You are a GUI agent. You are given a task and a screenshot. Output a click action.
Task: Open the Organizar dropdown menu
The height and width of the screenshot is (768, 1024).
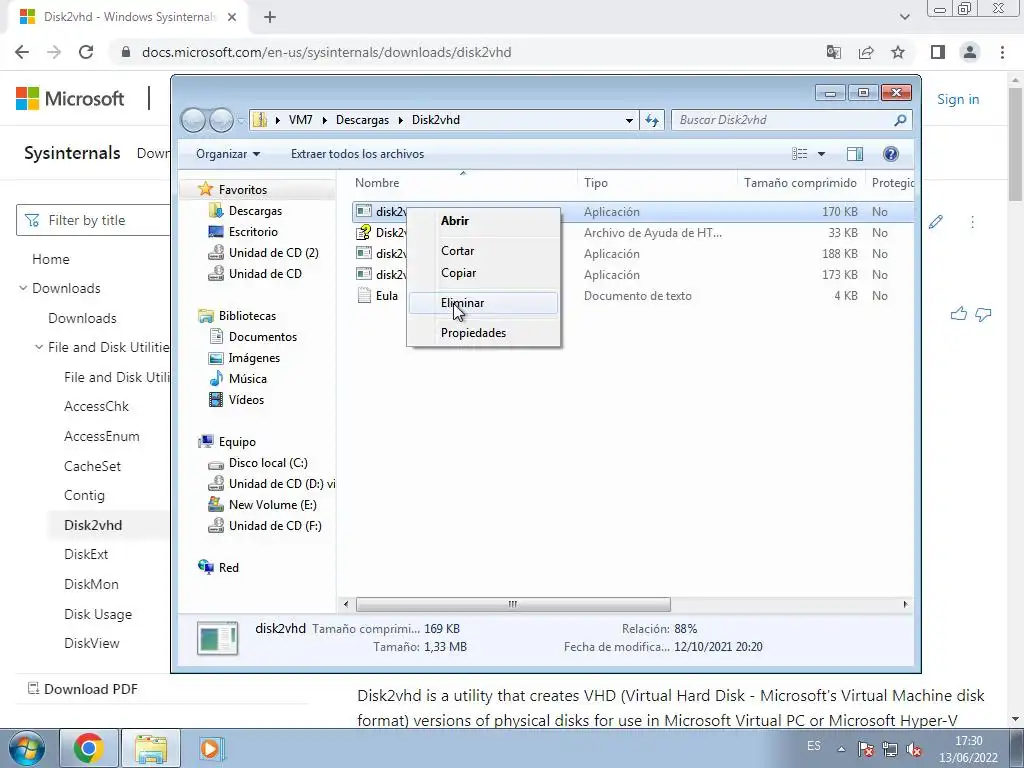(x=228, y=154)
